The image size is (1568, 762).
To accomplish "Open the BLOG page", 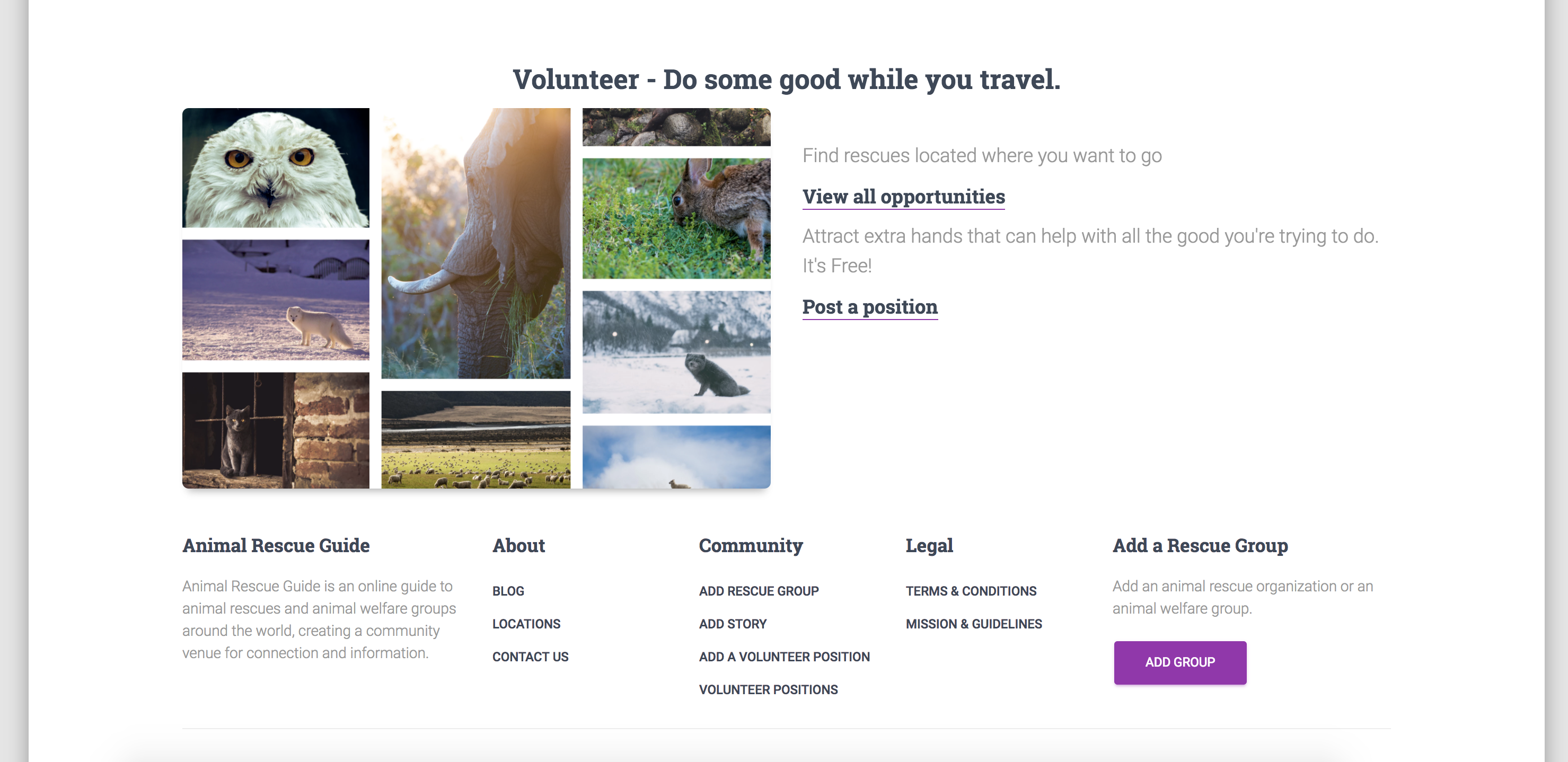I will point(508,590).
